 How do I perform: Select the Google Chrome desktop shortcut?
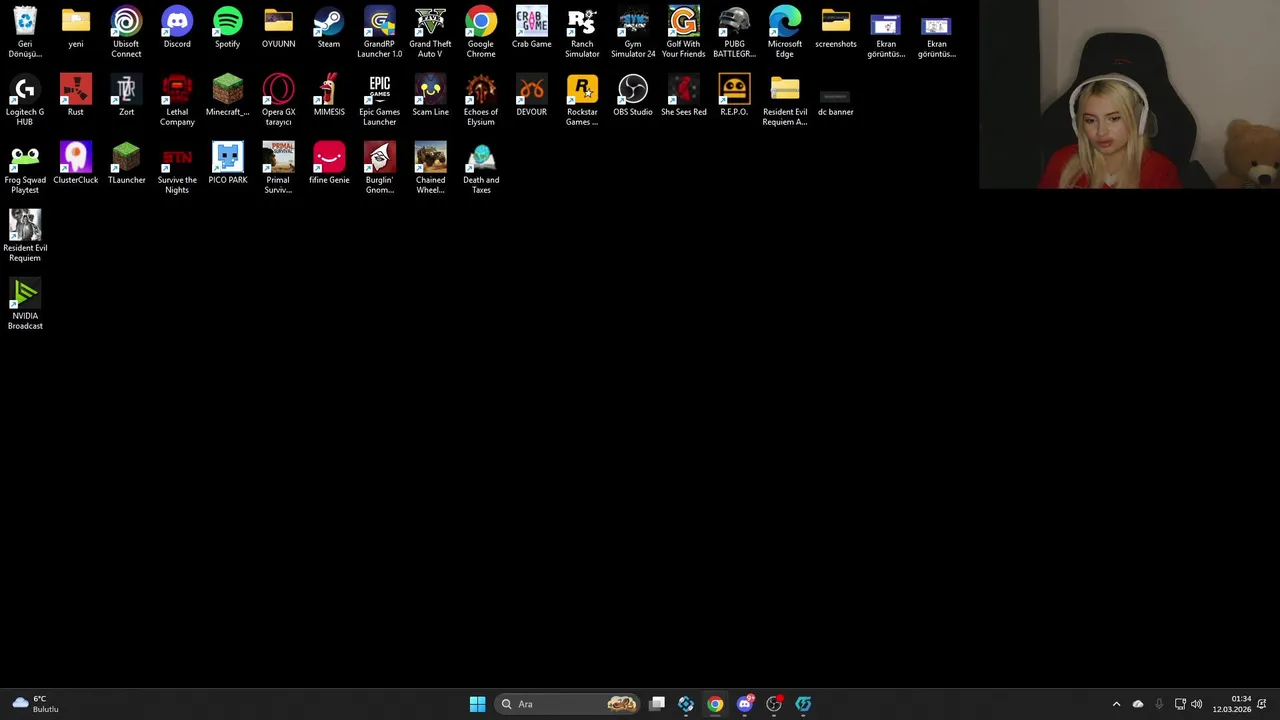point(481,32)
